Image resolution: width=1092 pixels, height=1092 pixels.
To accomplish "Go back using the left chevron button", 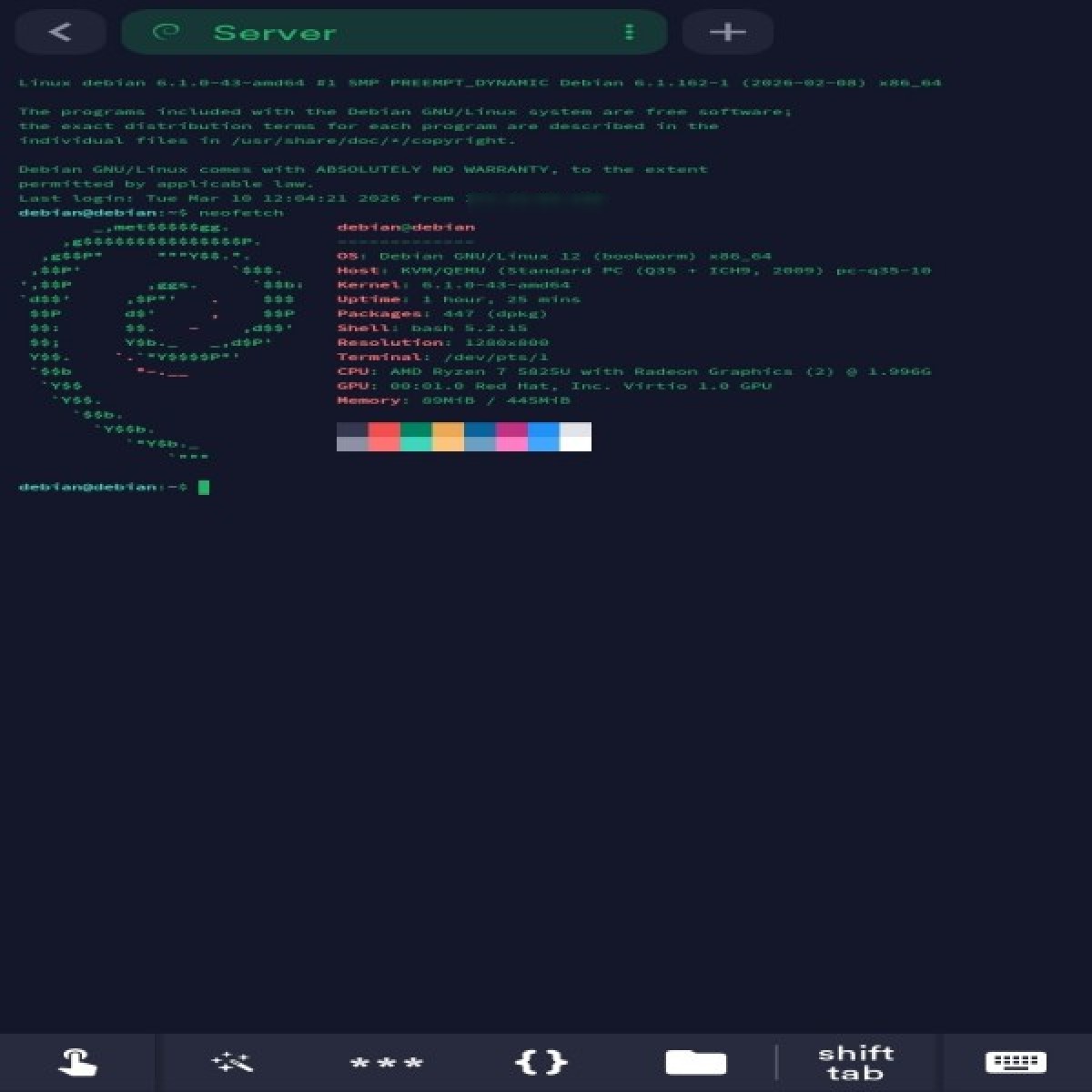I will pos(60,33).
